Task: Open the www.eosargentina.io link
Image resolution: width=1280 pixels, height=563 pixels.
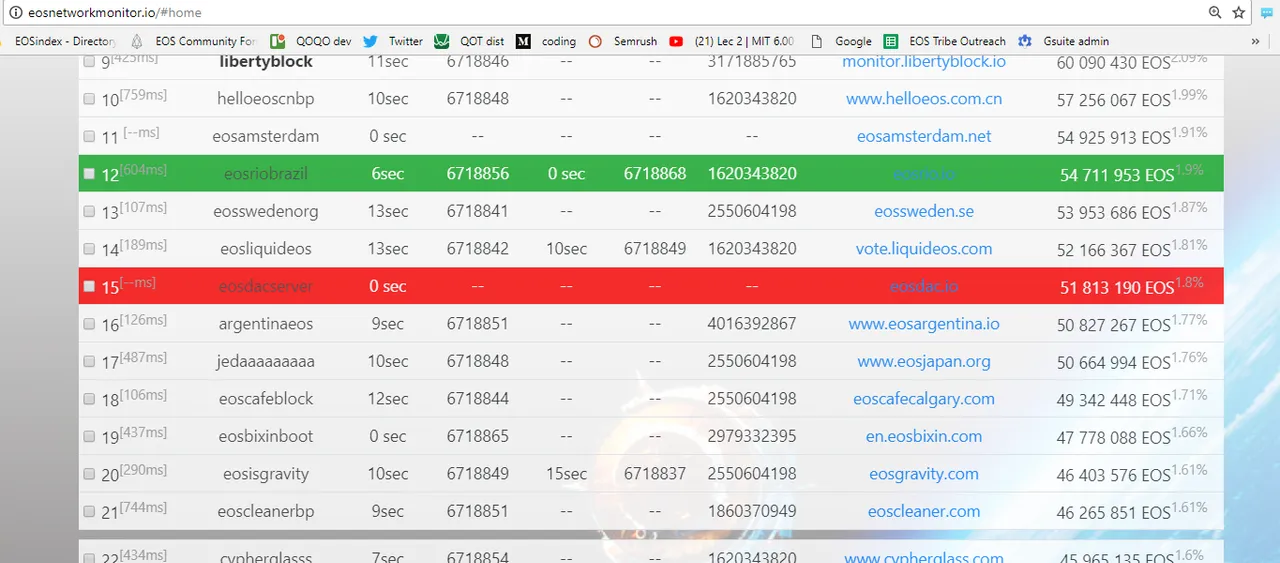Action: pyautogui.click(x=924, y=323)
